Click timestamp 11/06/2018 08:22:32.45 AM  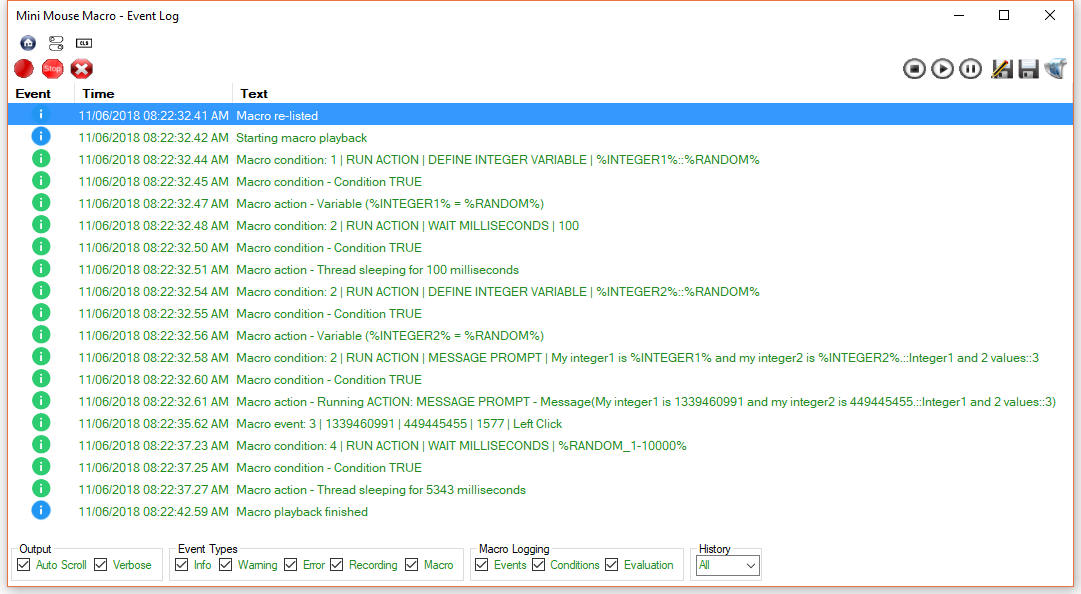pyautogui.click(x=153, y=181)
